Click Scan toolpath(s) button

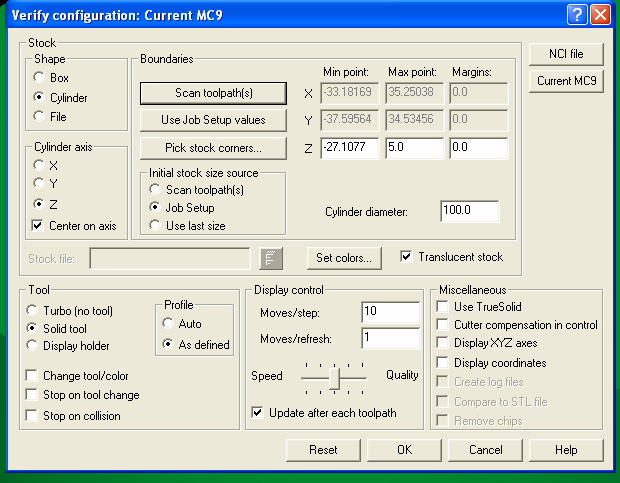click(214, 93)
